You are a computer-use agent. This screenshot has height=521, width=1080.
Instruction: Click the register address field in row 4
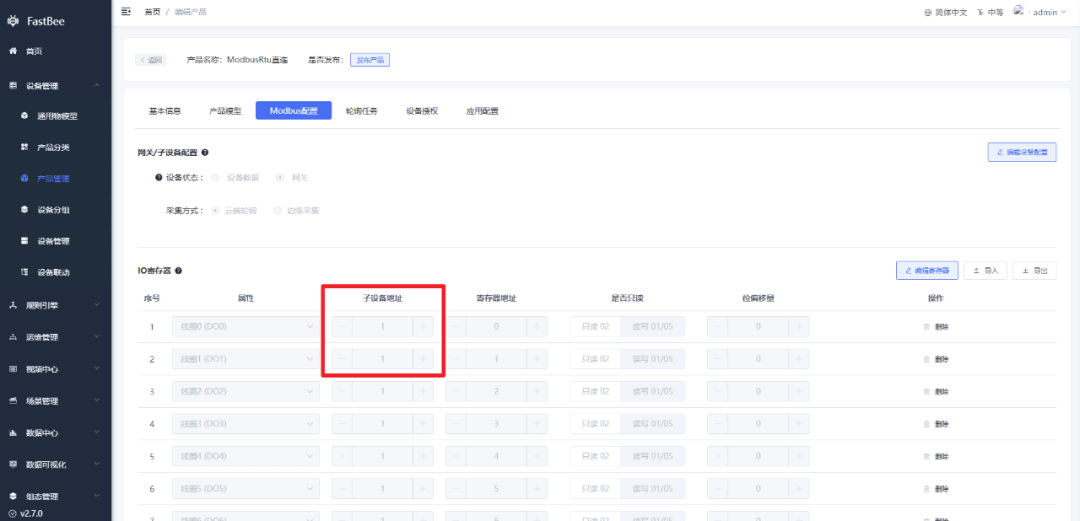click(x=496, y=424)
